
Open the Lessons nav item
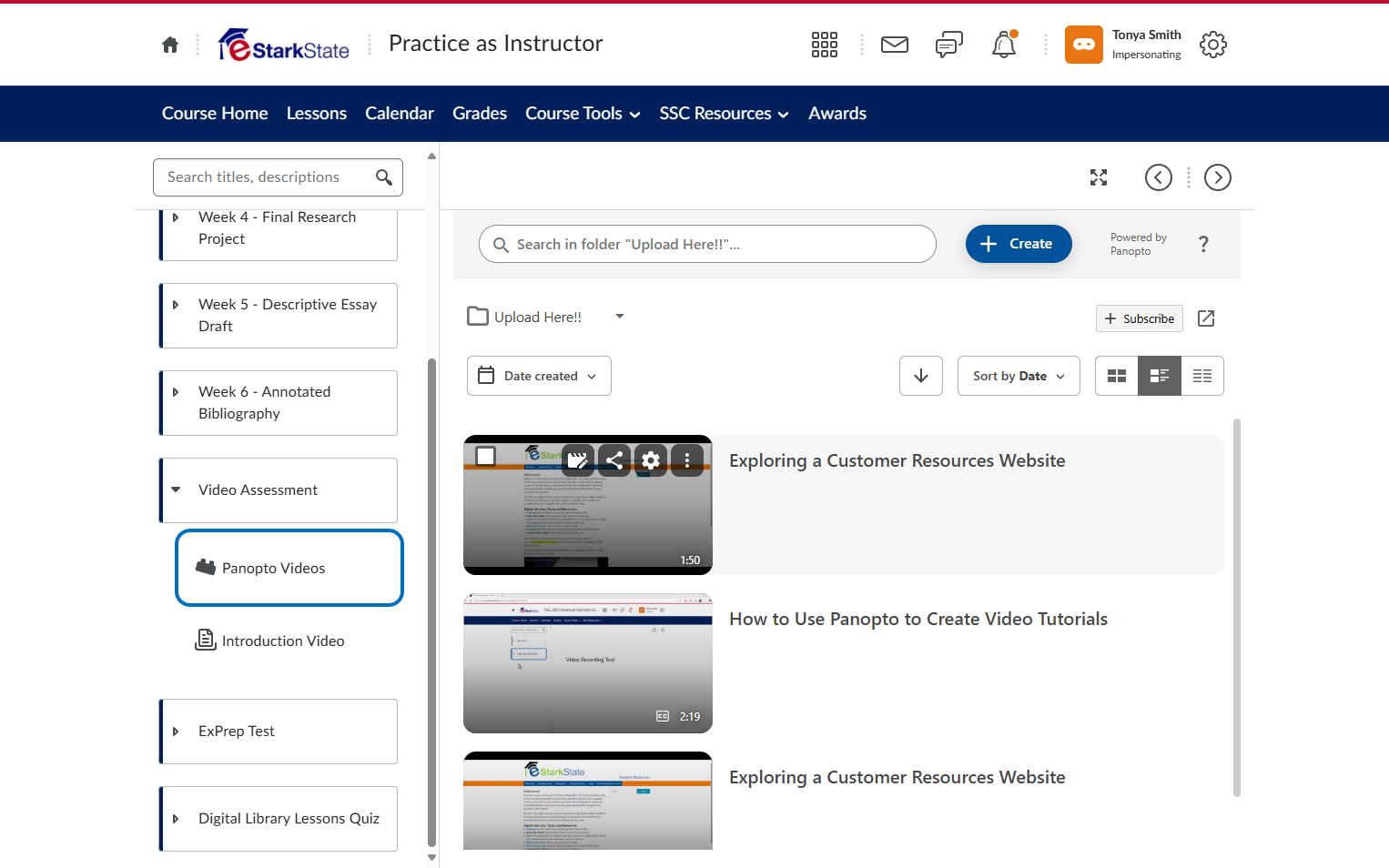click(x=317, y=114)
